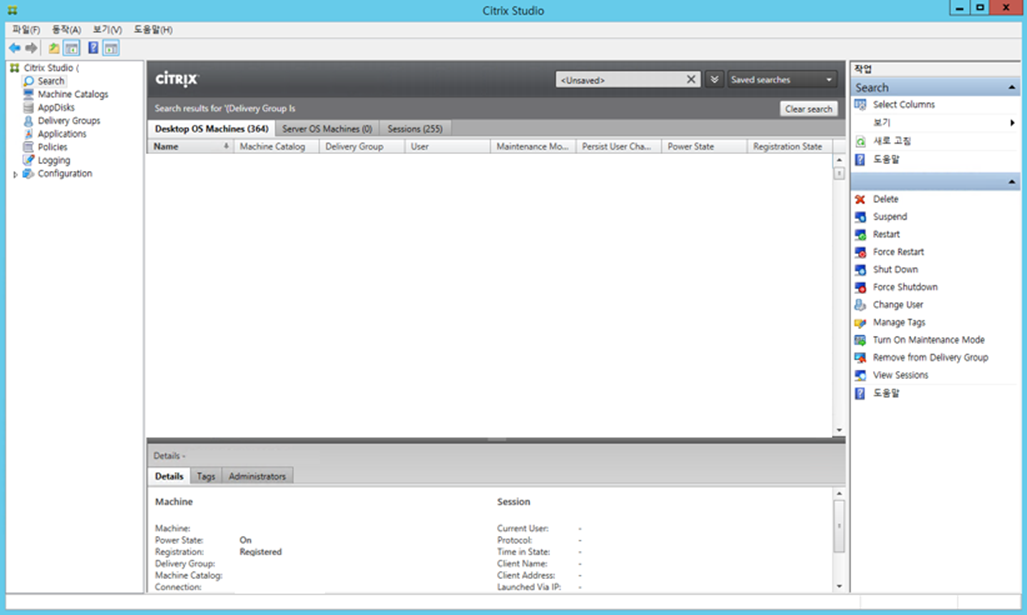Screen dimensions: 1027x615
Task: Click the Up one level toolbar icon
Action: (x=54, y=48)
